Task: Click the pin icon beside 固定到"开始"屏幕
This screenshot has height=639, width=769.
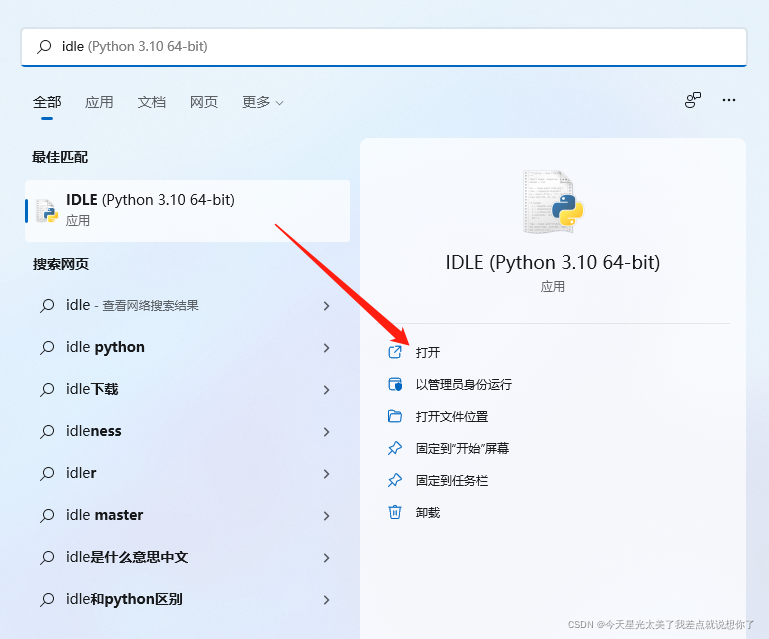Action: 395,448
